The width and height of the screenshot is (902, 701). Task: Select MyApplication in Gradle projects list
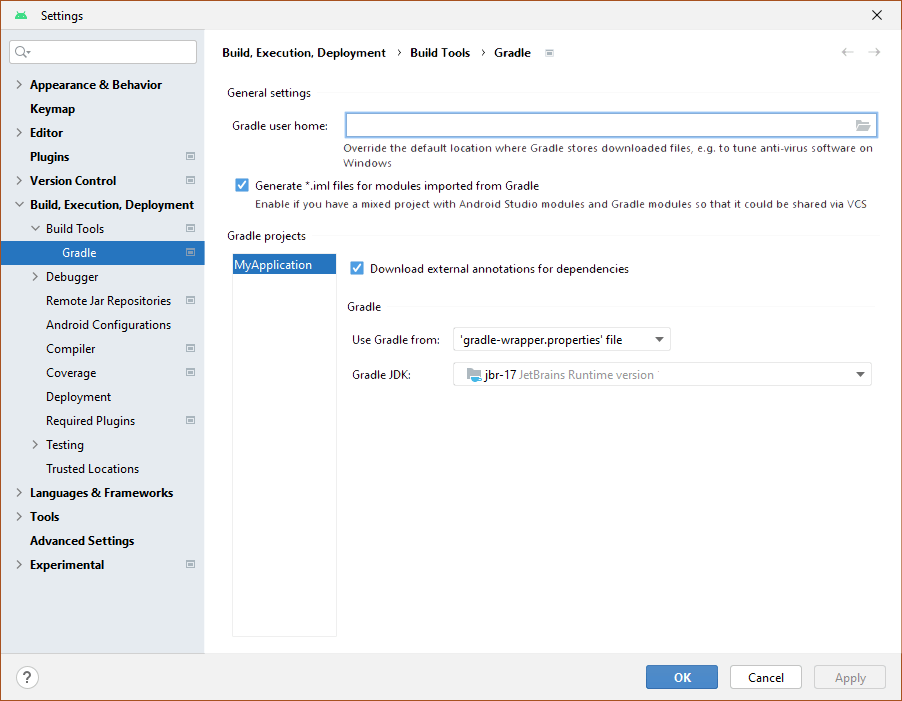[x=284, y=265]
